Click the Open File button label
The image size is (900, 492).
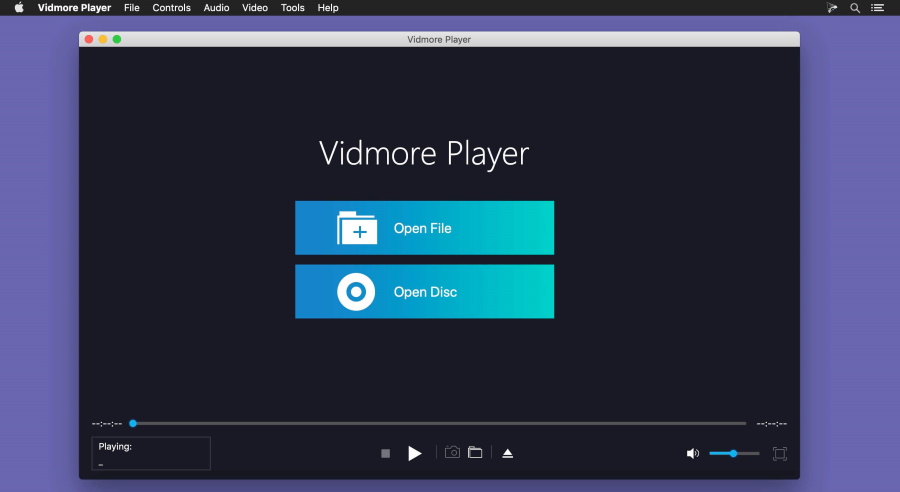[422, 228]
